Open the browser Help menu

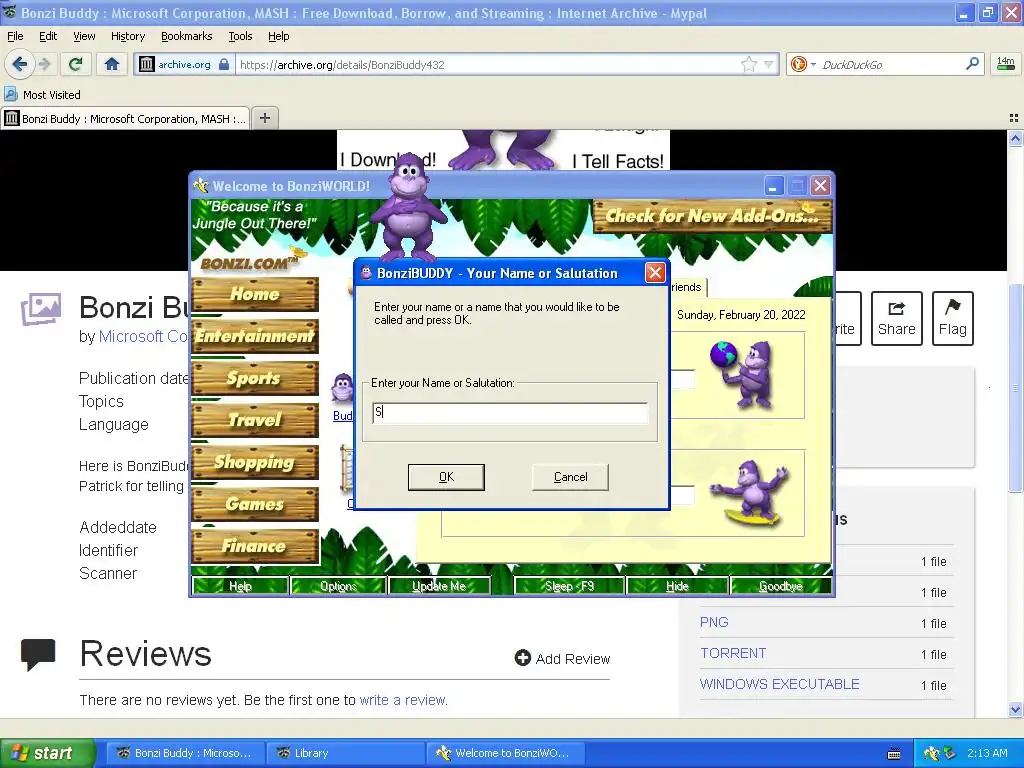pos(278,36)
